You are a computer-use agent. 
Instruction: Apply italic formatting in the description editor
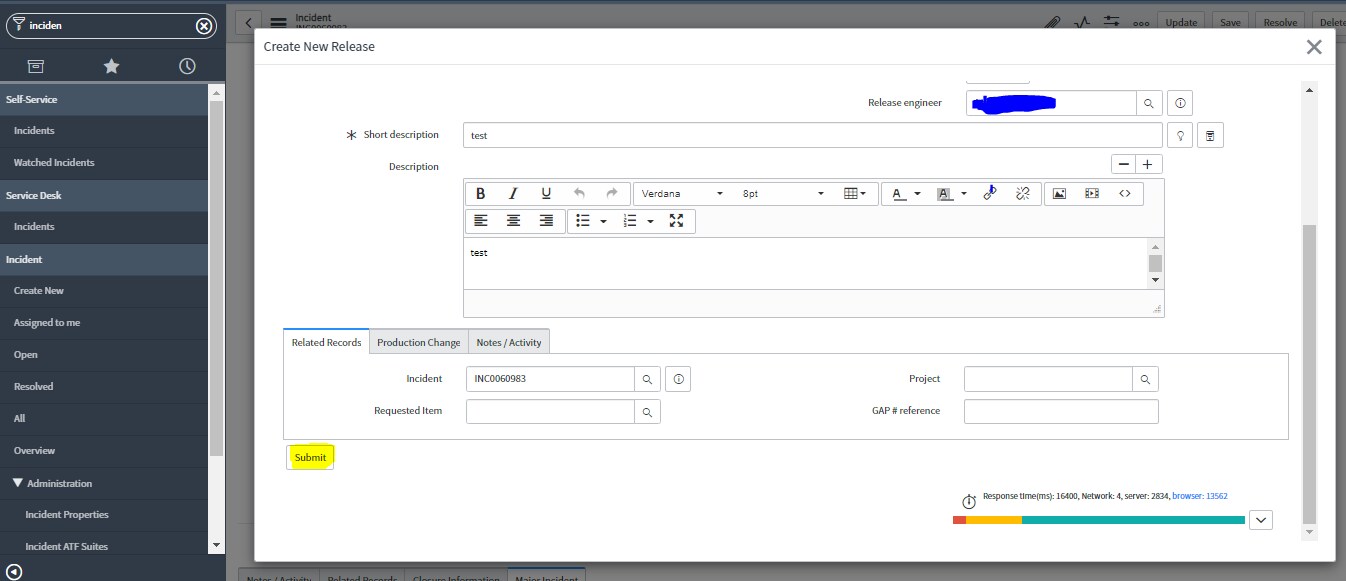click(x=513, y=192)
